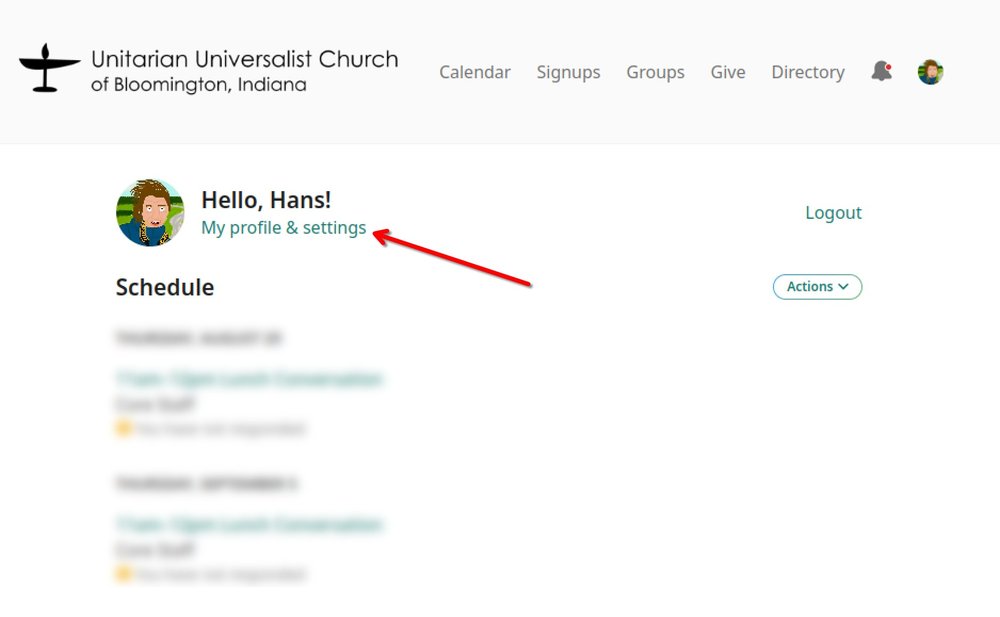Go to Signups
1000x617 pixels.
tap(568, 73)
